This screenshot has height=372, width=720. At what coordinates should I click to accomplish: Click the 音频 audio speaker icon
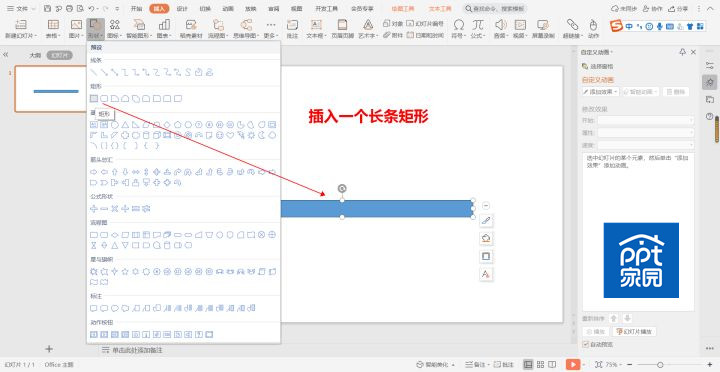pyautogui.click(x=501, y=25)
